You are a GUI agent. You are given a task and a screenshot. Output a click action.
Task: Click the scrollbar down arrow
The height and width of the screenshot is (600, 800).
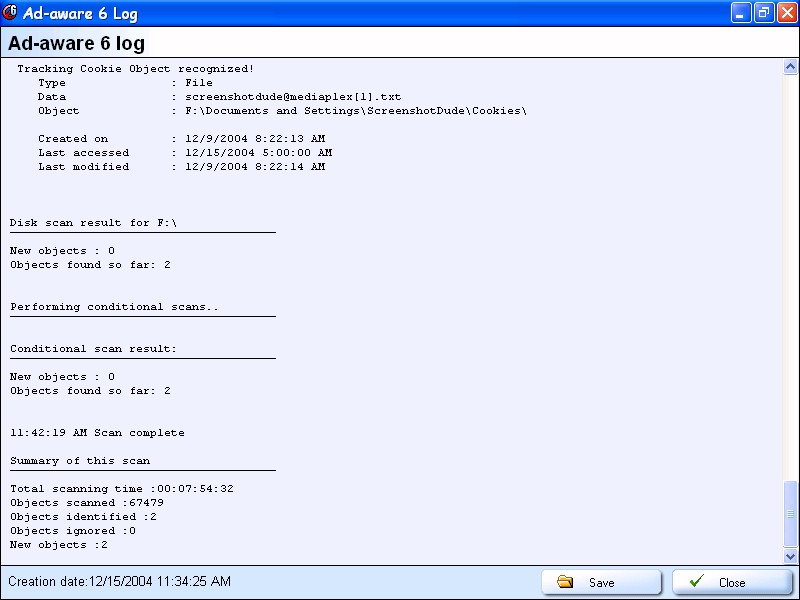(x=790, y=556)
